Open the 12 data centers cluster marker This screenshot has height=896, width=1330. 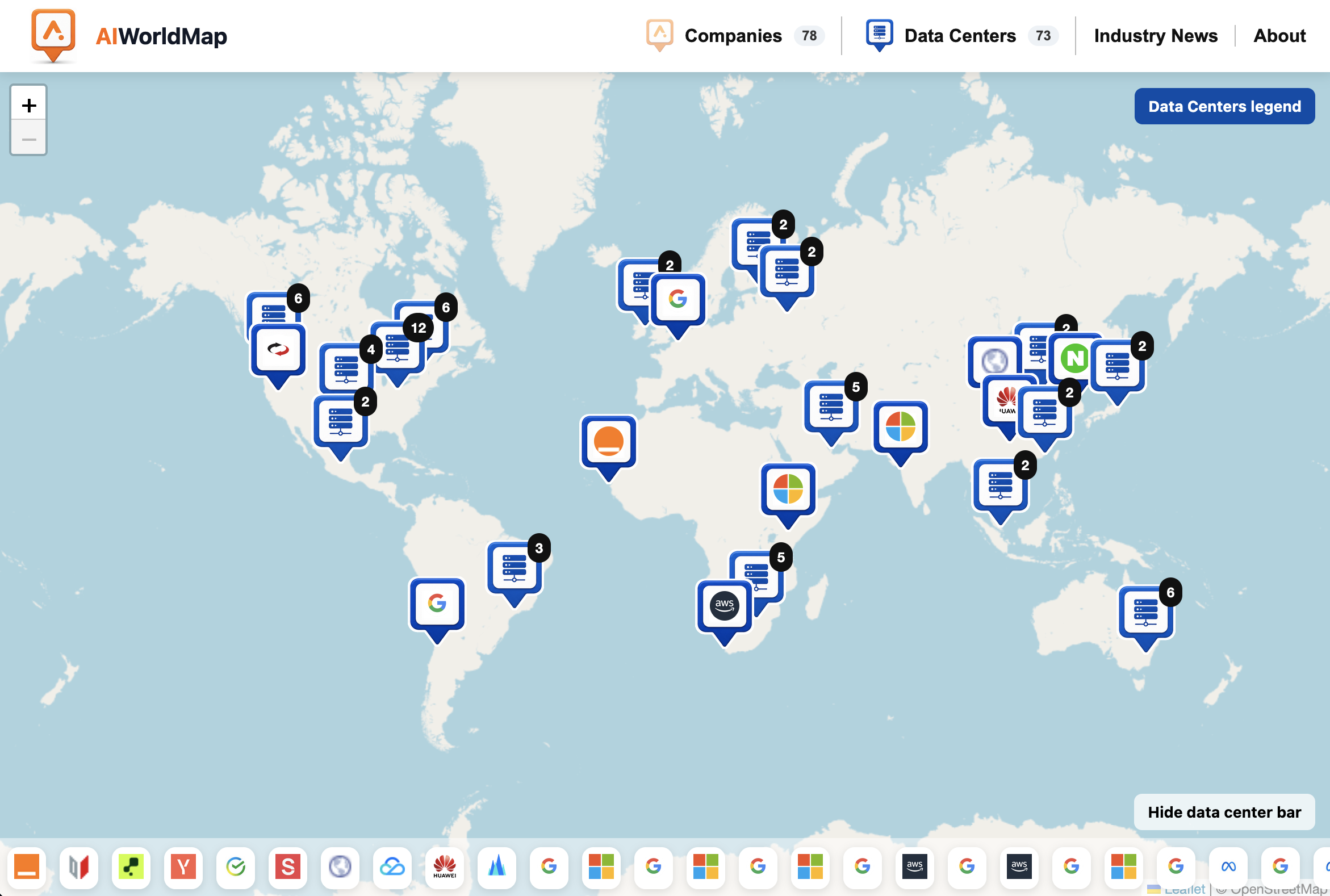coord(398,350)
